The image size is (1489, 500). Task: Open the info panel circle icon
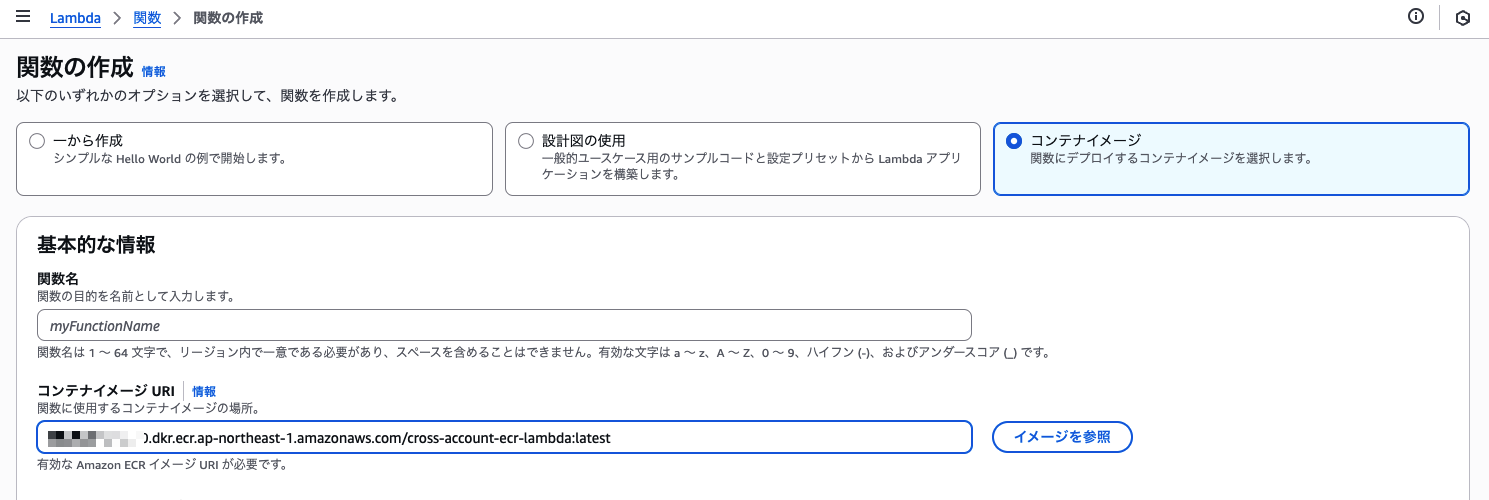pos(1416,17)
